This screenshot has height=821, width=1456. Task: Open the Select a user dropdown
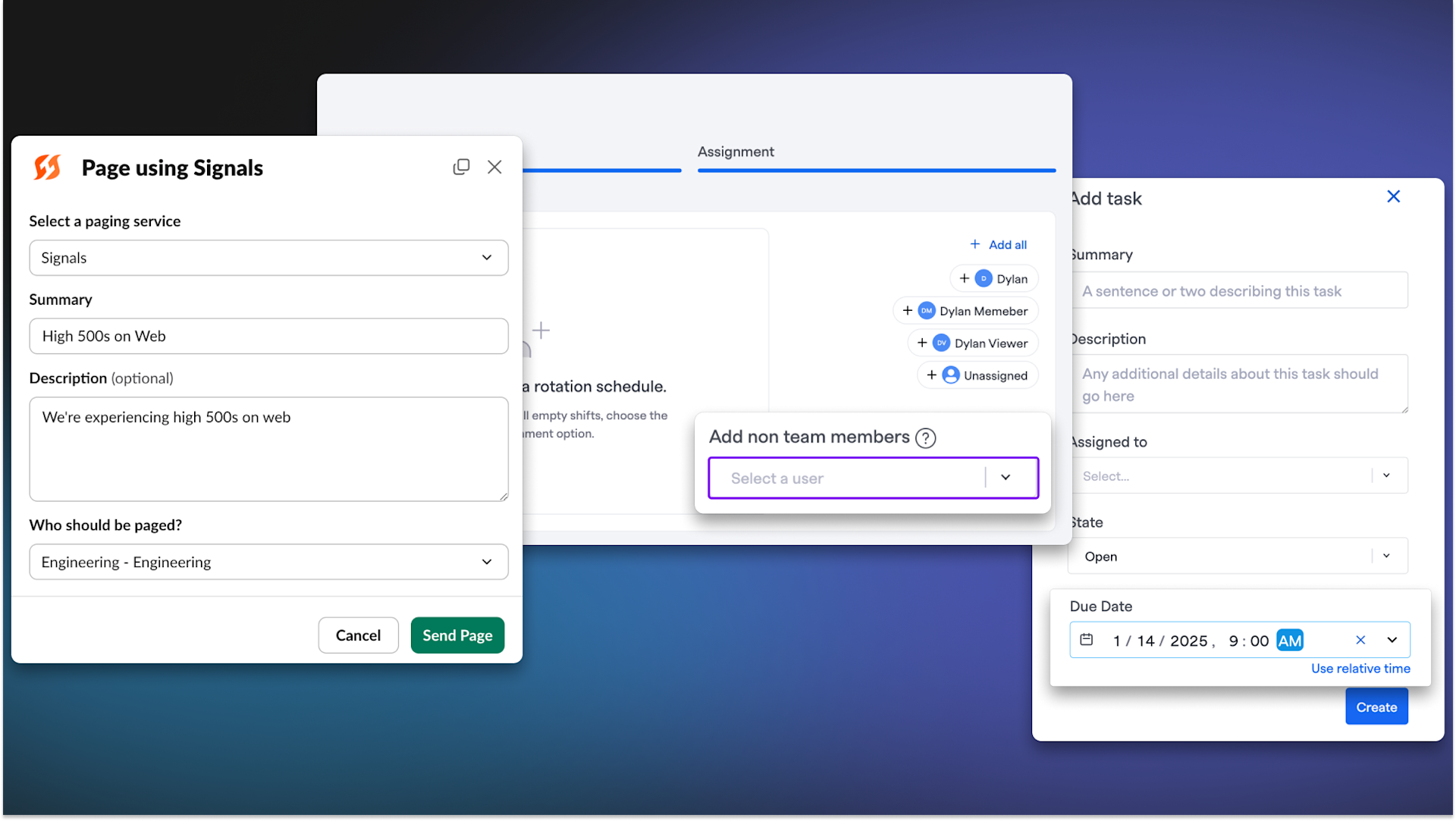872,478
